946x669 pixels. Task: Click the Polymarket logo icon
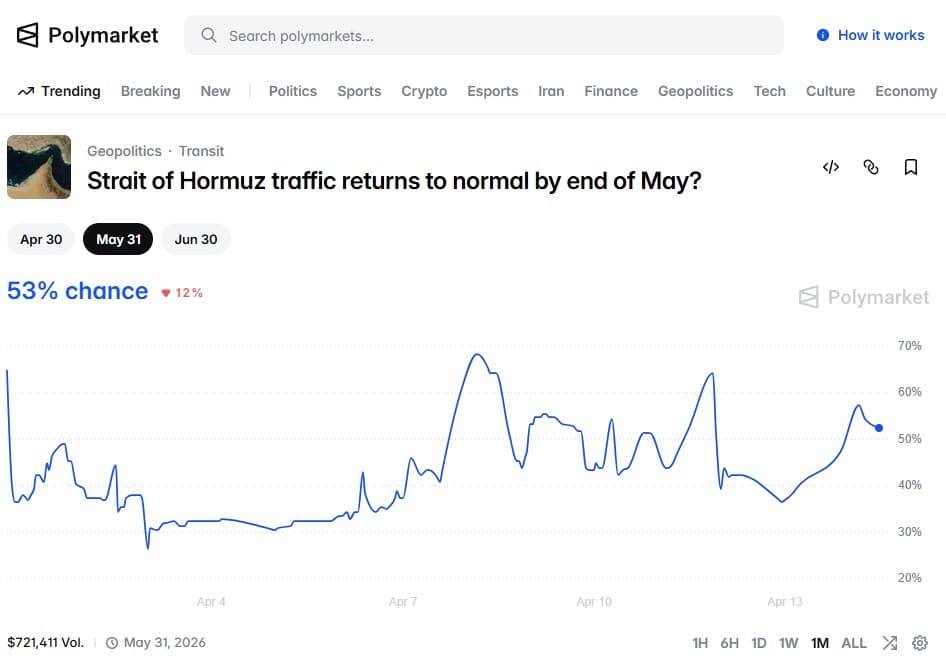pyautogui.click(x=27, y=35)
